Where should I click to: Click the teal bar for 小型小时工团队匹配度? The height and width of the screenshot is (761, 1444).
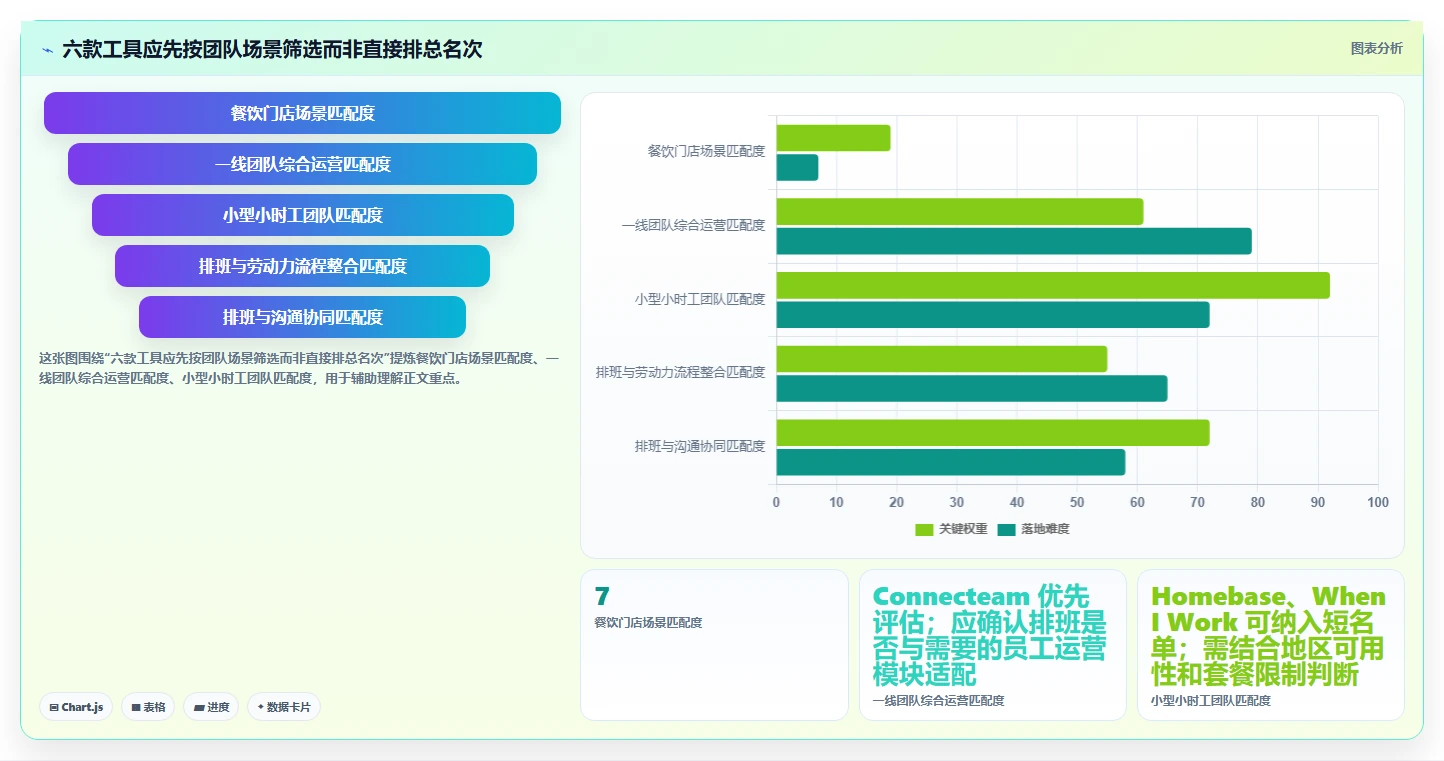993,315
